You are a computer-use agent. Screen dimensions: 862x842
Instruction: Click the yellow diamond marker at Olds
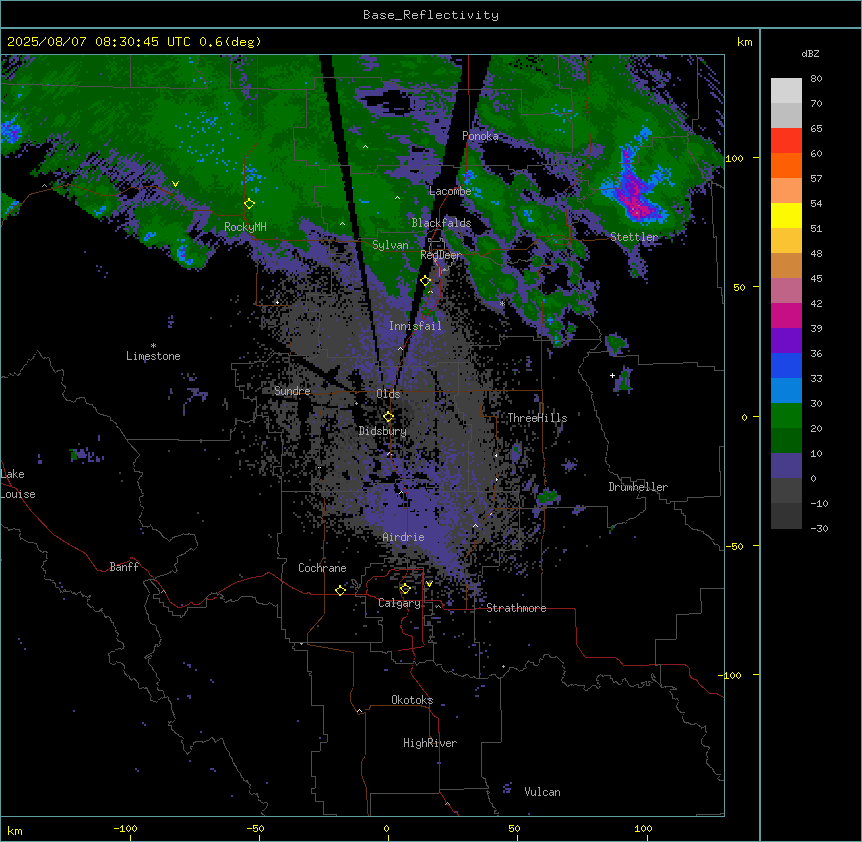click(388, 417)
